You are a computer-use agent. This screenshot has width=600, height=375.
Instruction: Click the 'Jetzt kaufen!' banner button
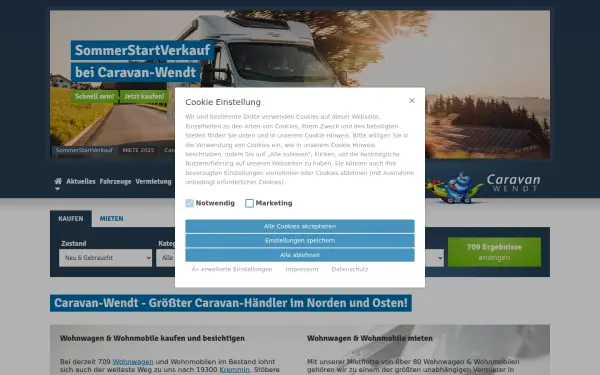click(x=144, y=96)
